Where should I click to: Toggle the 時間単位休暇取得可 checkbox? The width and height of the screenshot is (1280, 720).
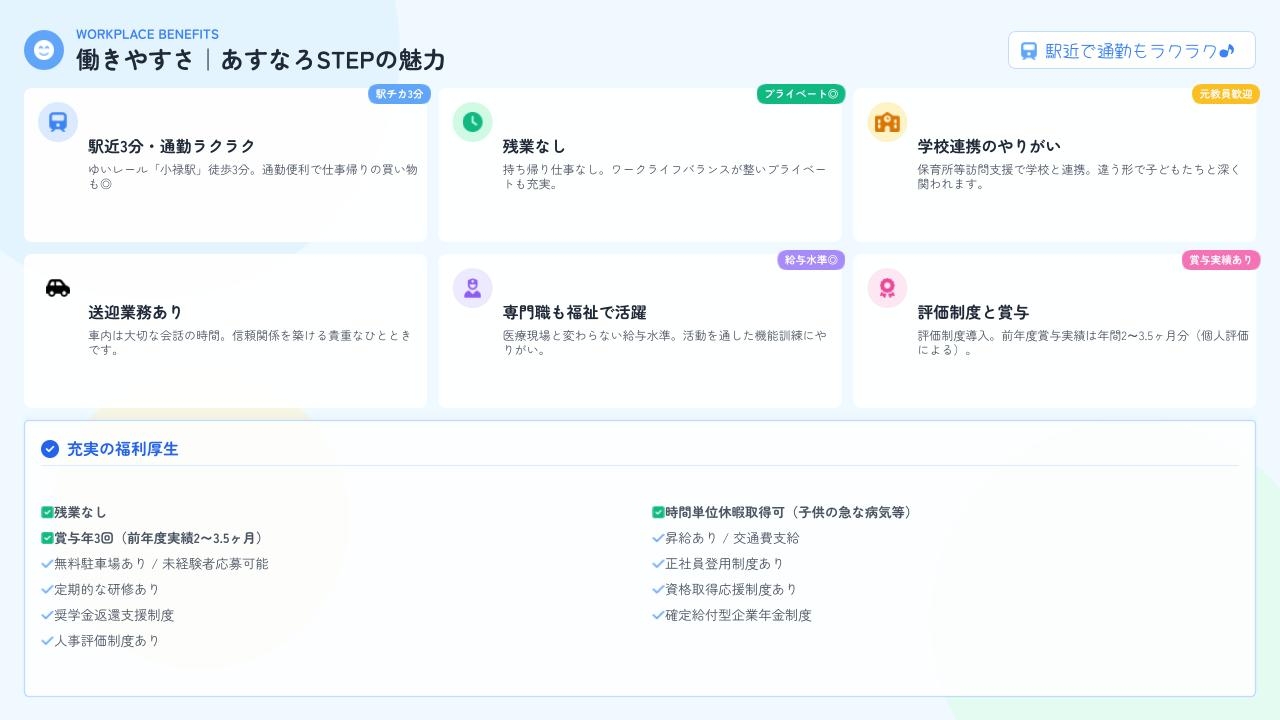[x=658, y=512]
